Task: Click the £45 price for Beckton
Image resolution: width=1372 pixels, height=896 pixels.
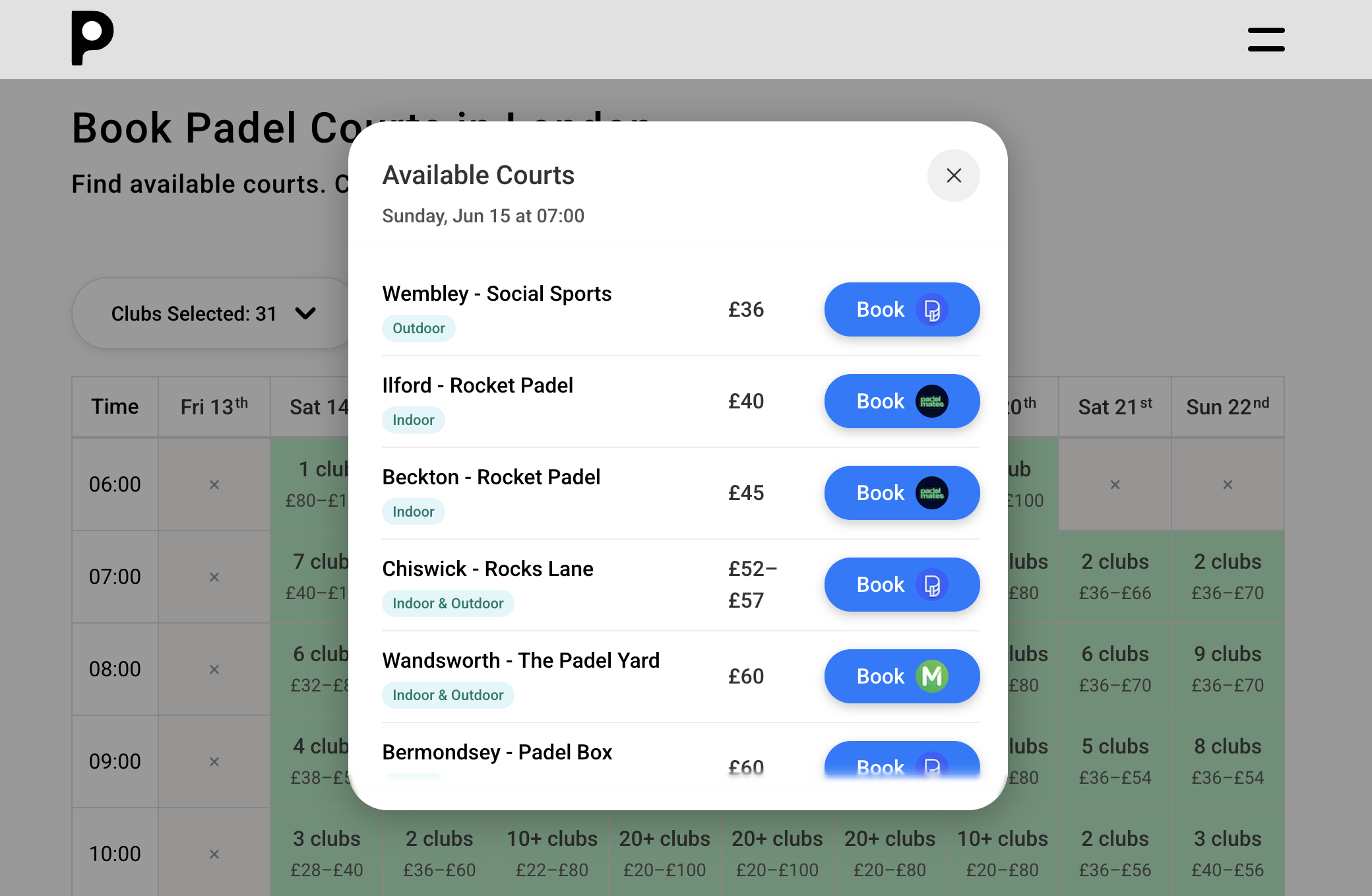Action: 745,493
